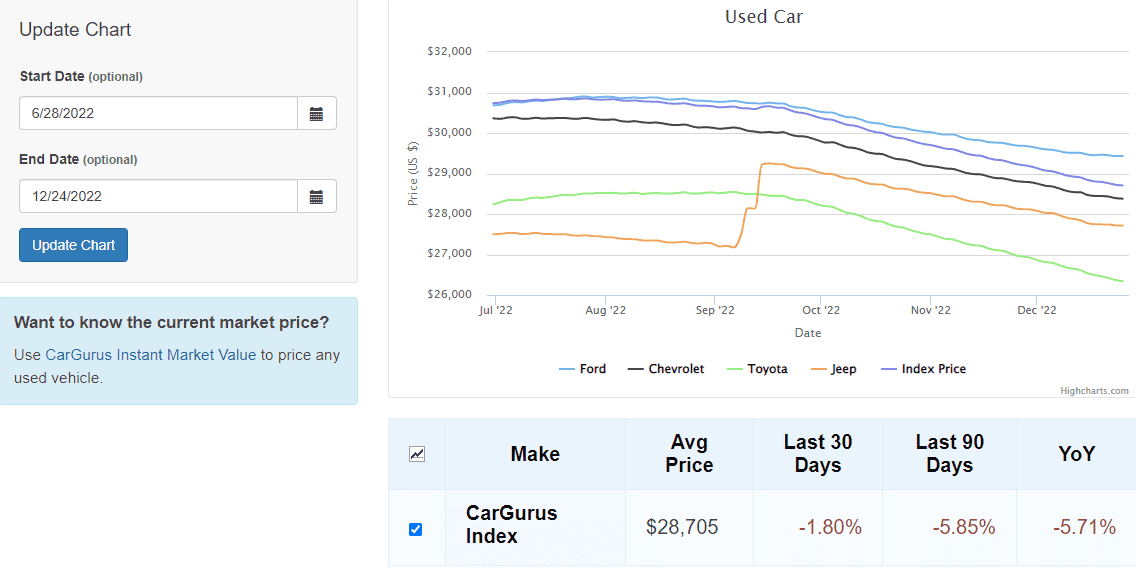Screen dimensions: 1136x568
Task: Click the CarGurus Index row label
Action: [x=511, y=525]
